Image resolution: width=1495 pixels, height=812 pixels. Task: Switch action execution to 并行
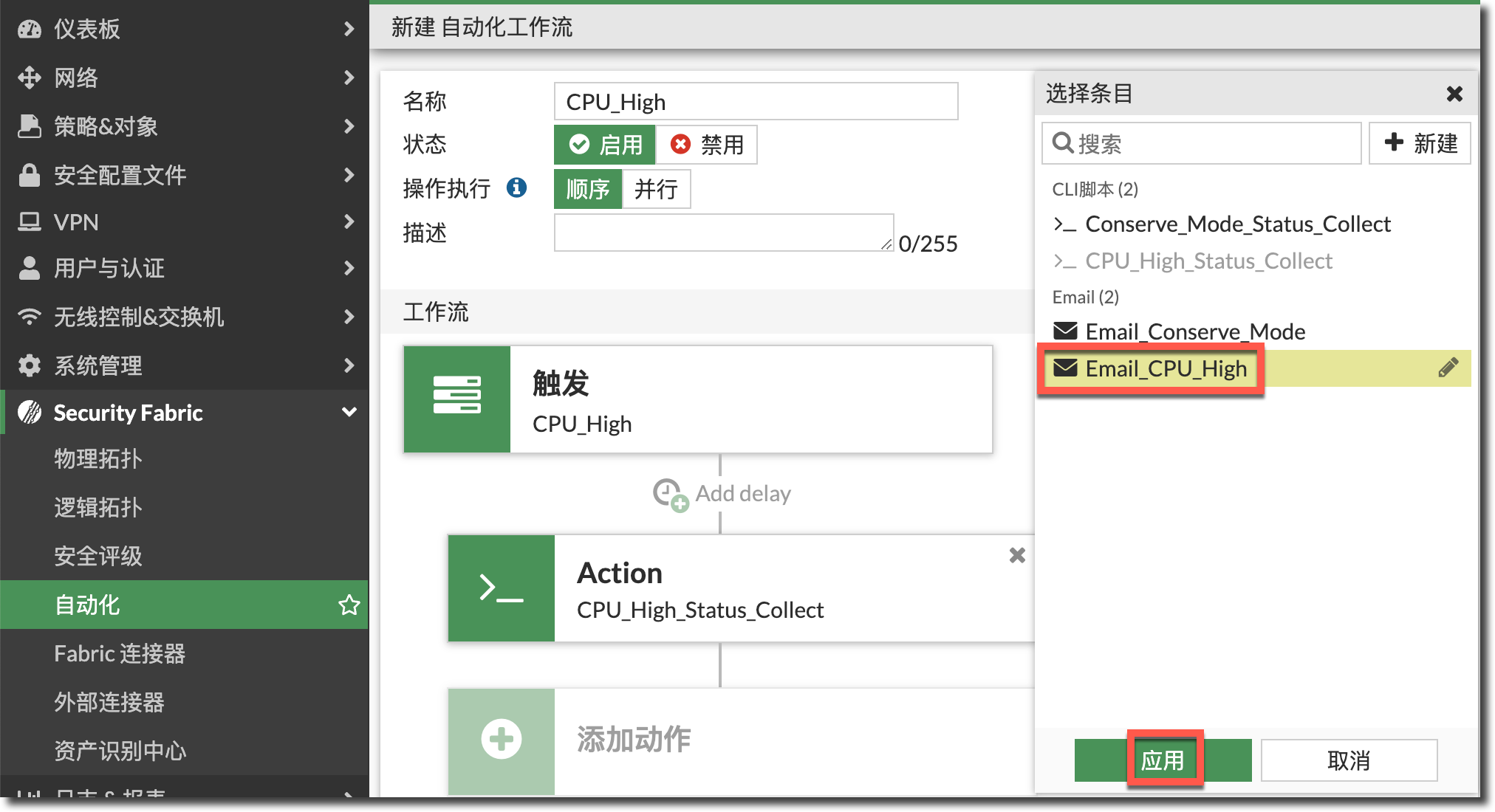(x=656, y=189)
